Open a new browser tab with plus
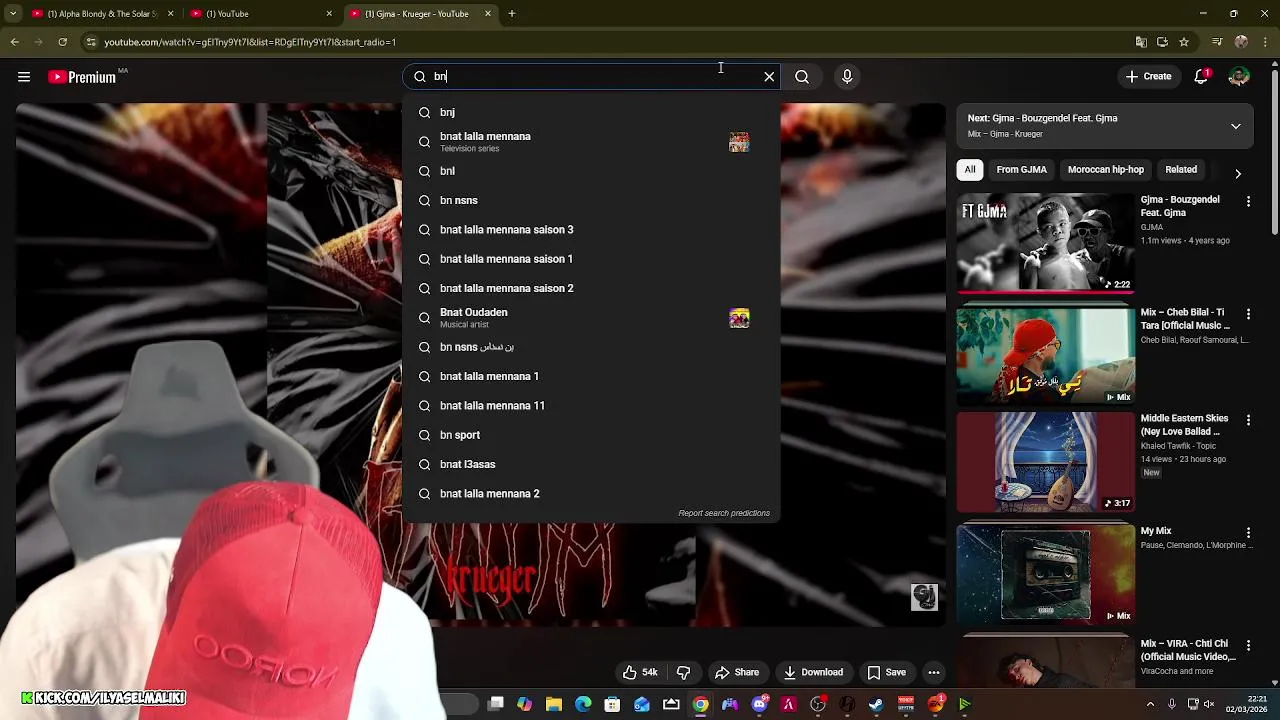 (x=512, y=14)
